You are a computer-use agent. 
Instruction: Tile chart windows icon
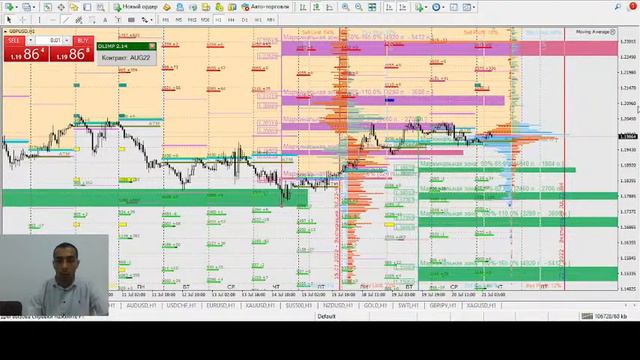[372, 7]
